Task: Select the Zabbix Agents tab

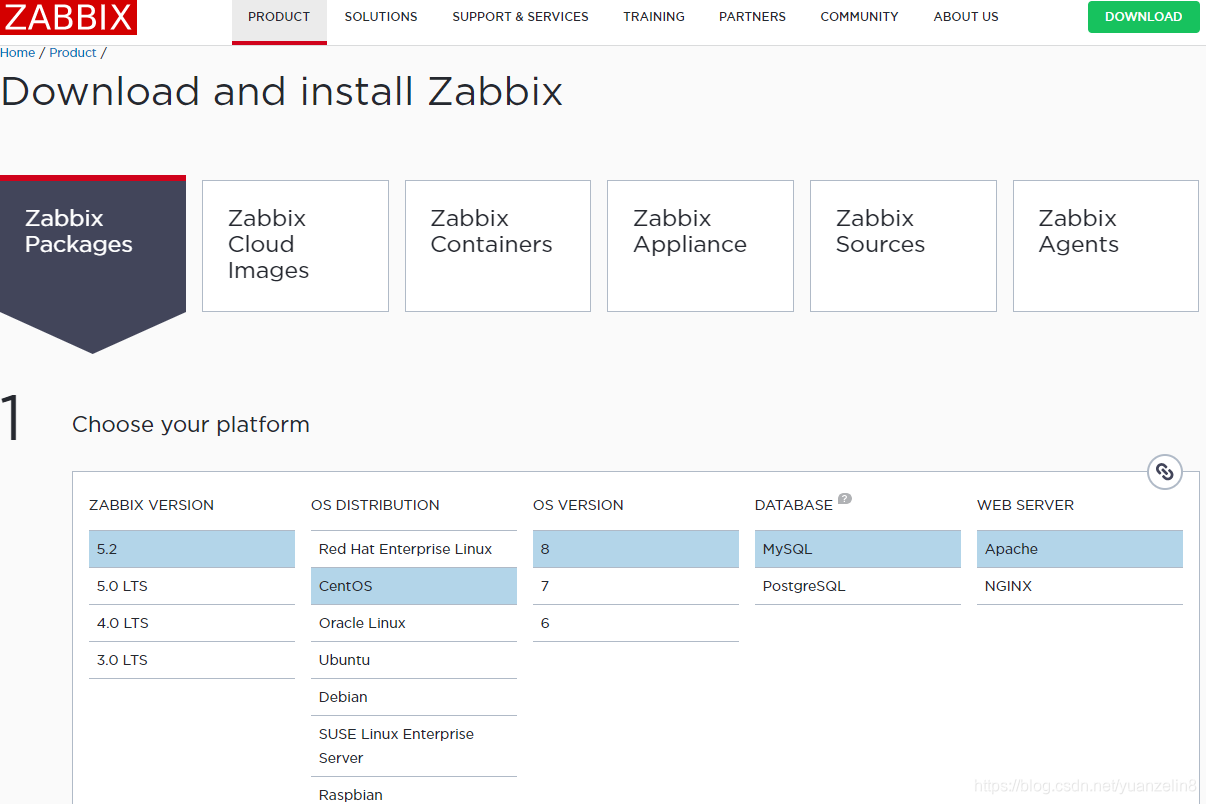Action: pos(1105,246)
